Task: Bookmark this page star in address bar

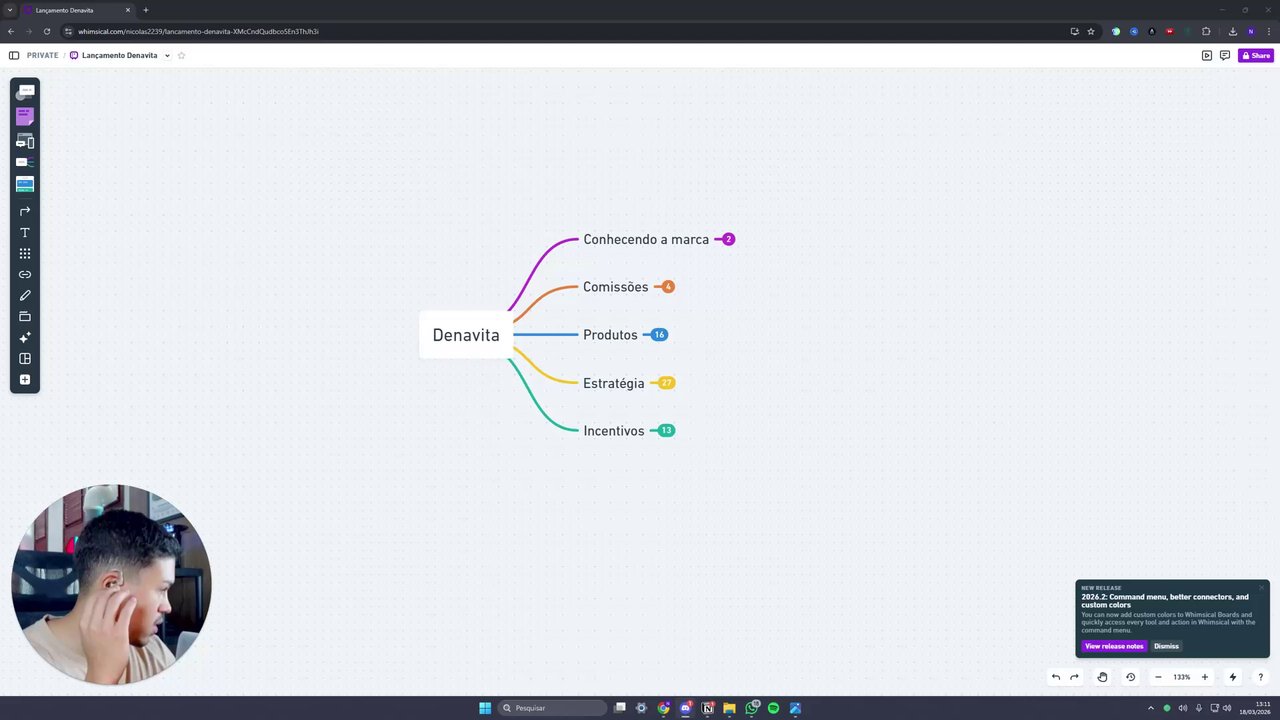Action: point(1091,31)
